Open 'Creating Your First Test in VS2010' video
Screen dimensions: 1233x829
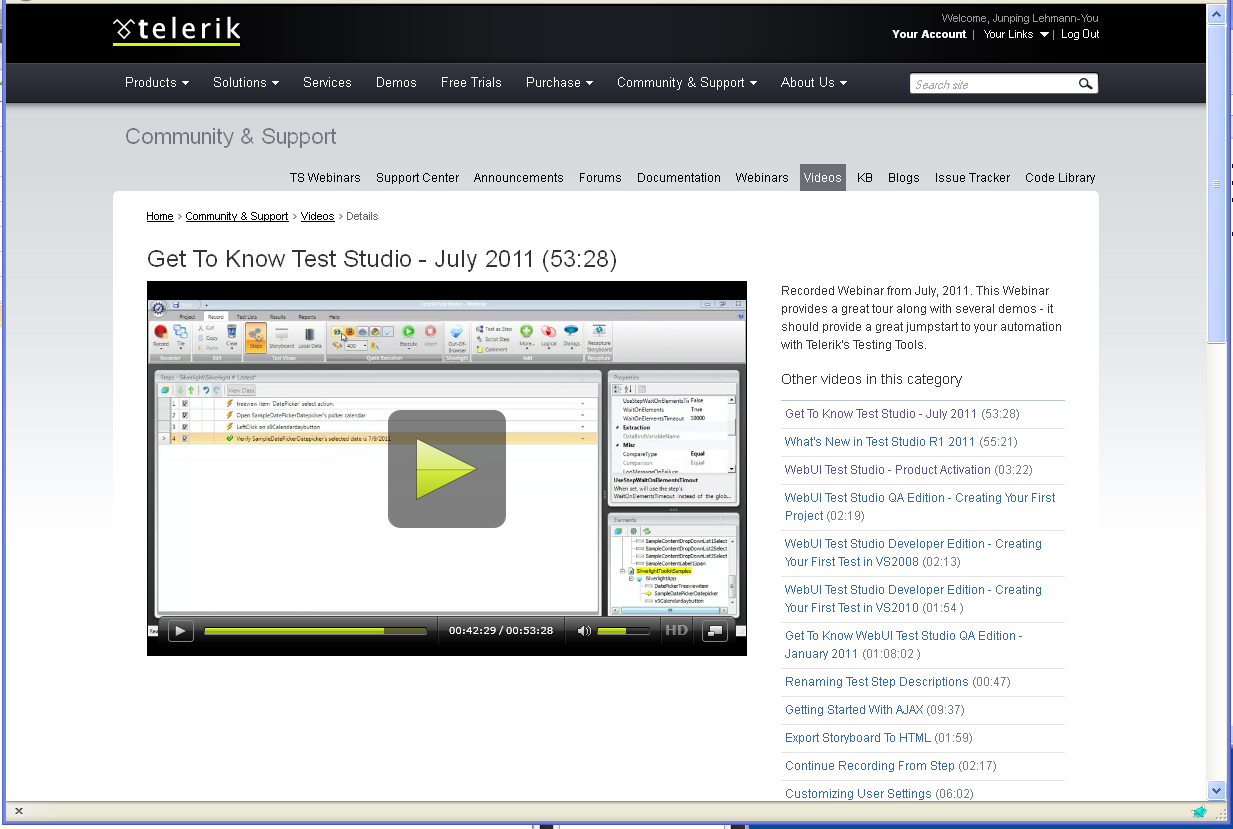click(913, 599)
